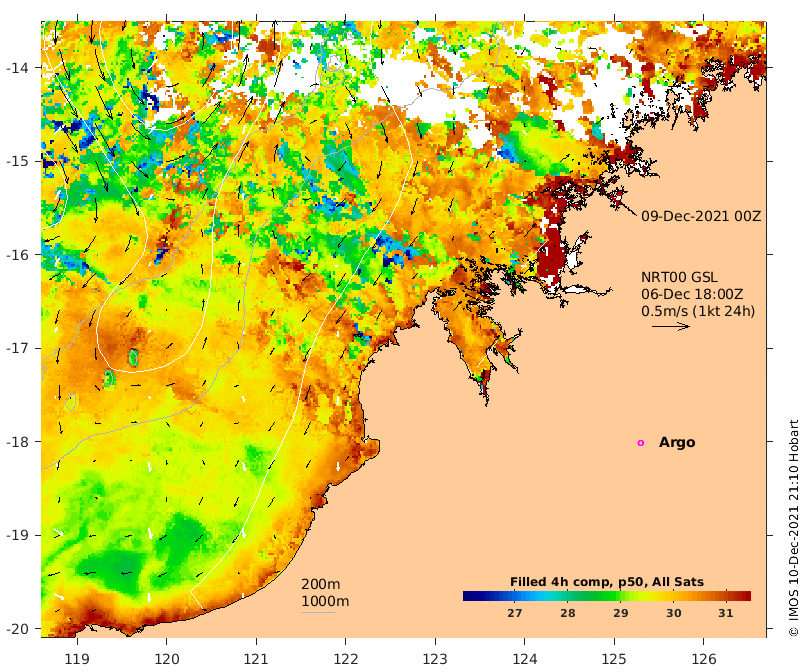Click the '123' longitude axis label

pyautogui.click(x=435, y=659)
